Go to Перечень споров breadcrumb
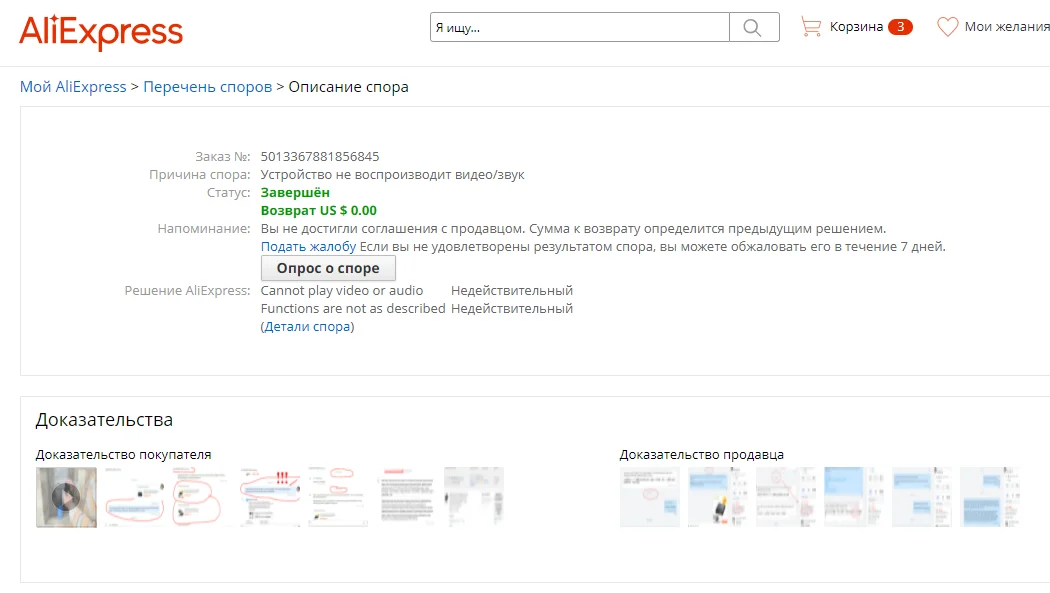 point(208,87)
